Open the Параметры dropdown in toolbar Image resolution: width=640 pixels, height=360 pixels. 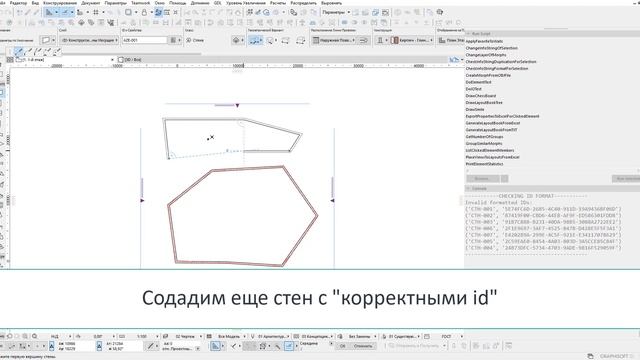[x=336, y=12]
